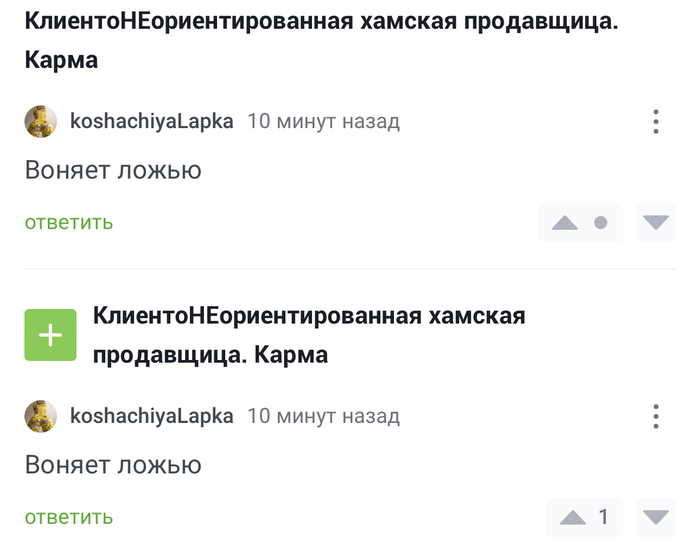Select the bottom comment text "Воняет ложью"

[x=113, y=464]
